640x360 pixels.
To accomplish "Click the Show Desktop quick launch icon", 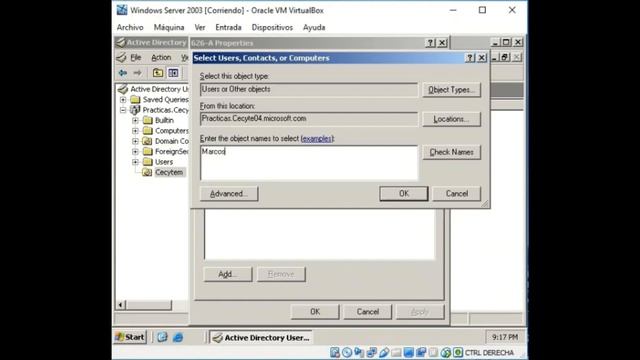I will pyautogui.click(x=162, y=337).
